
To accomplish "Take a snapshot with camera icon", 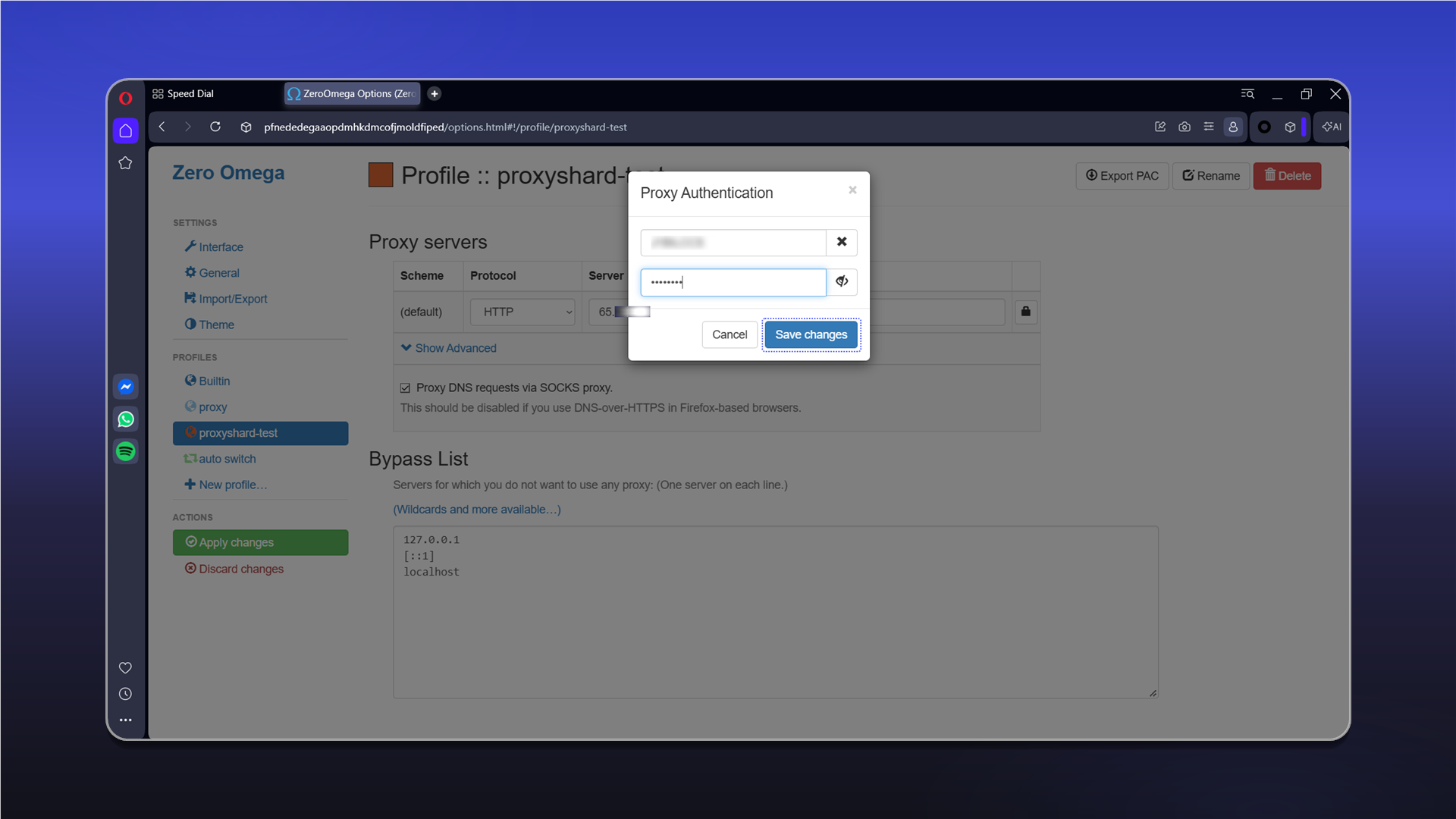I will (1185, 127).
